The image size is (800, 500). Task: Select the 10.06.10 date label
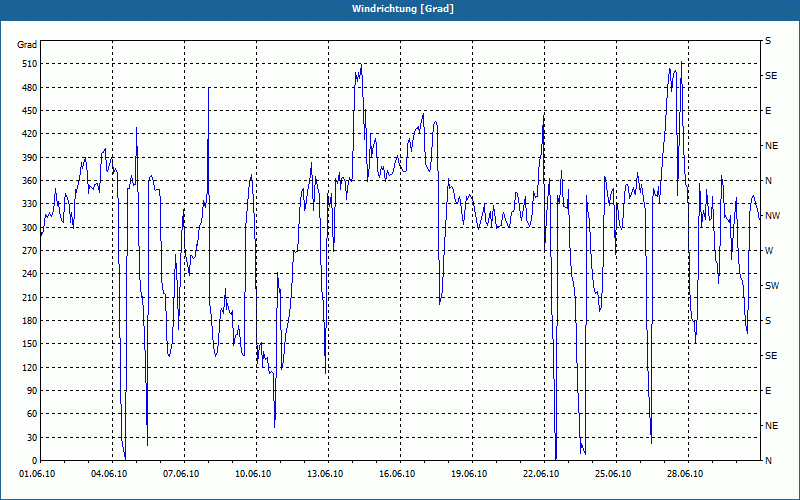pos(253,474)
